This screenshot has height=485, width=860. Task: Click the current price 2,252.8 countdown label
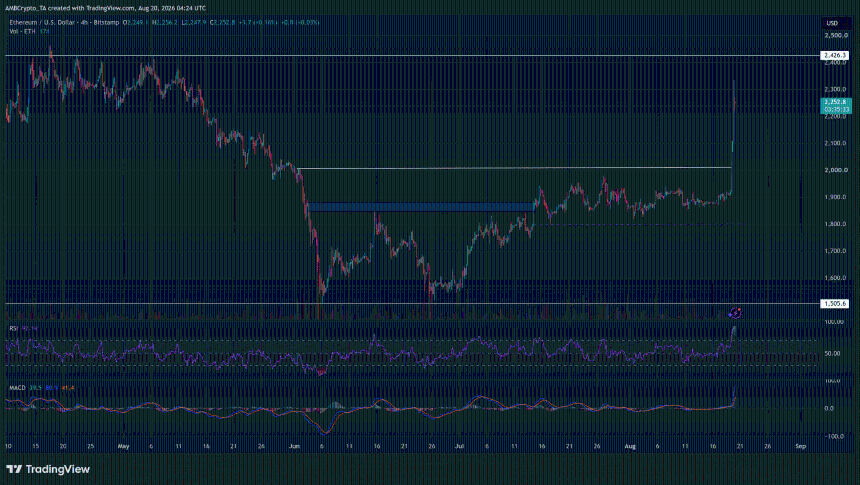pyautogui.click(x=835, y=105)
